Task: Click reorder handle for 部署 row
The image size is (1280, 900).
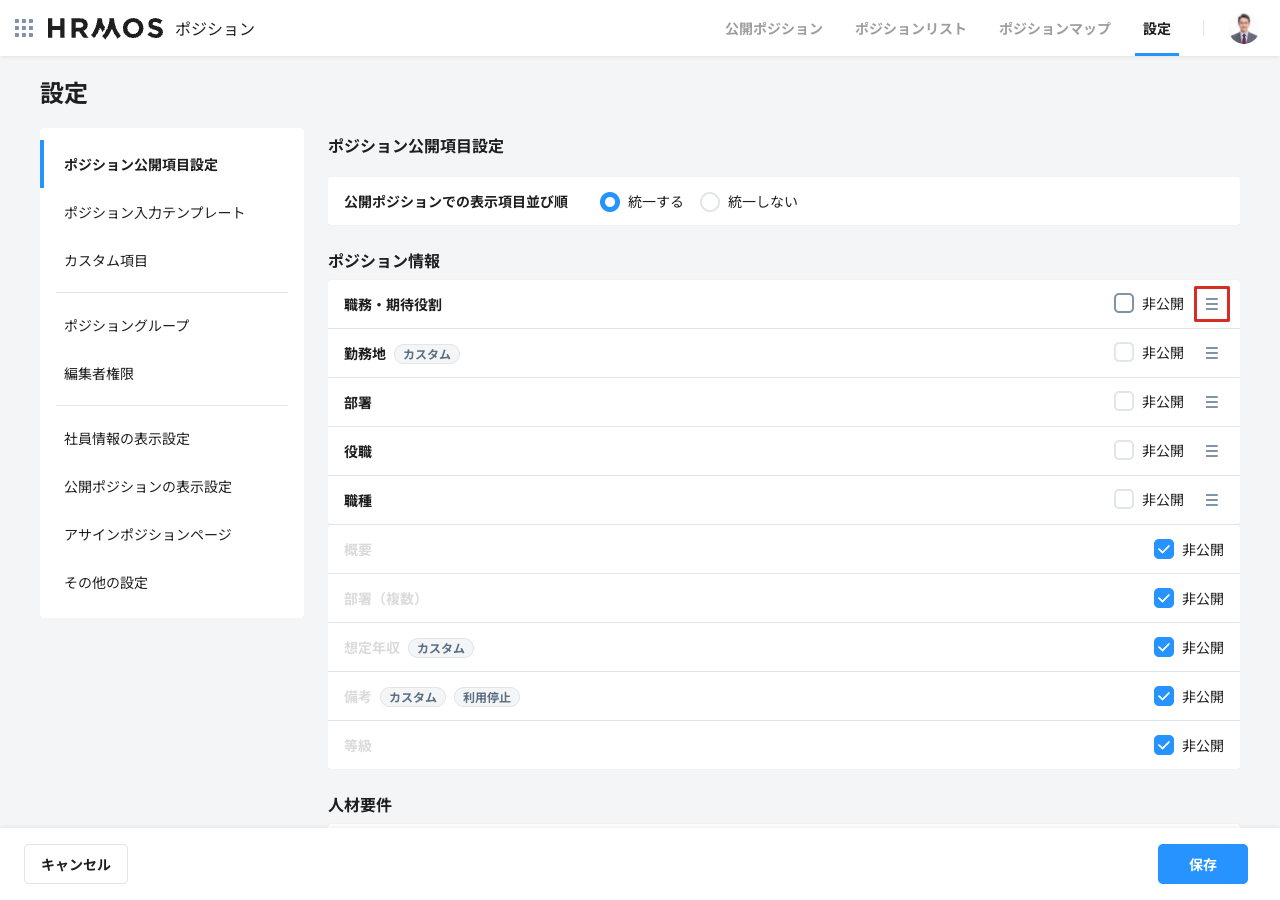Action: [1212, 402]
